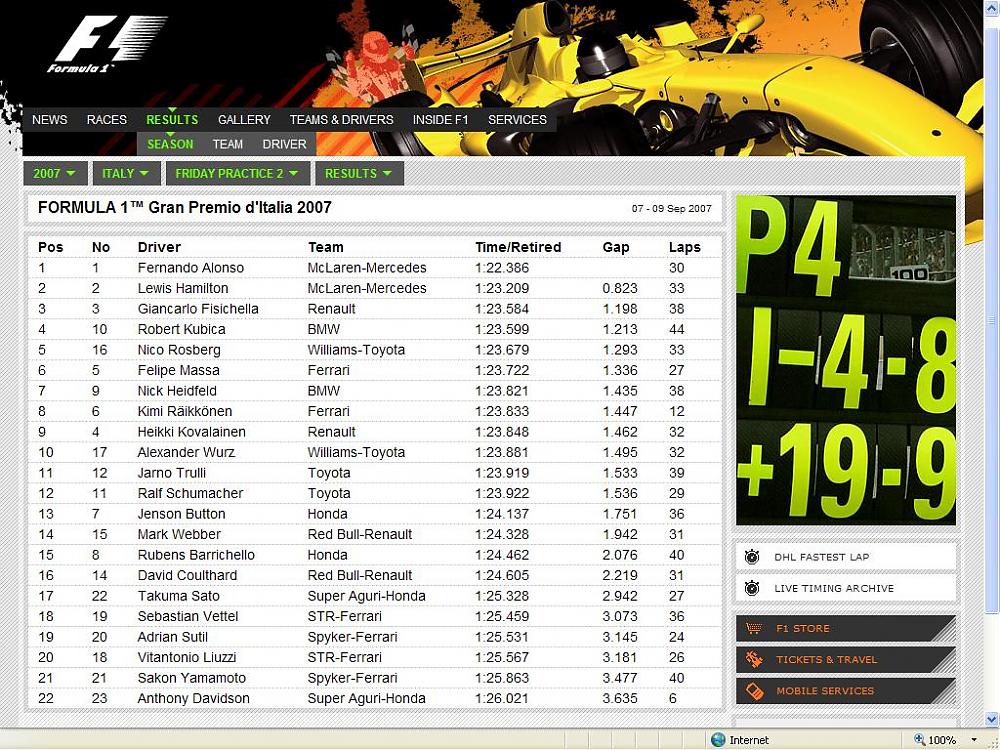Expand the Friday Practice 2 session dropdown
Image resolution: width=1000 pixels, height=750 pixels.
click(x=237, y=173)
